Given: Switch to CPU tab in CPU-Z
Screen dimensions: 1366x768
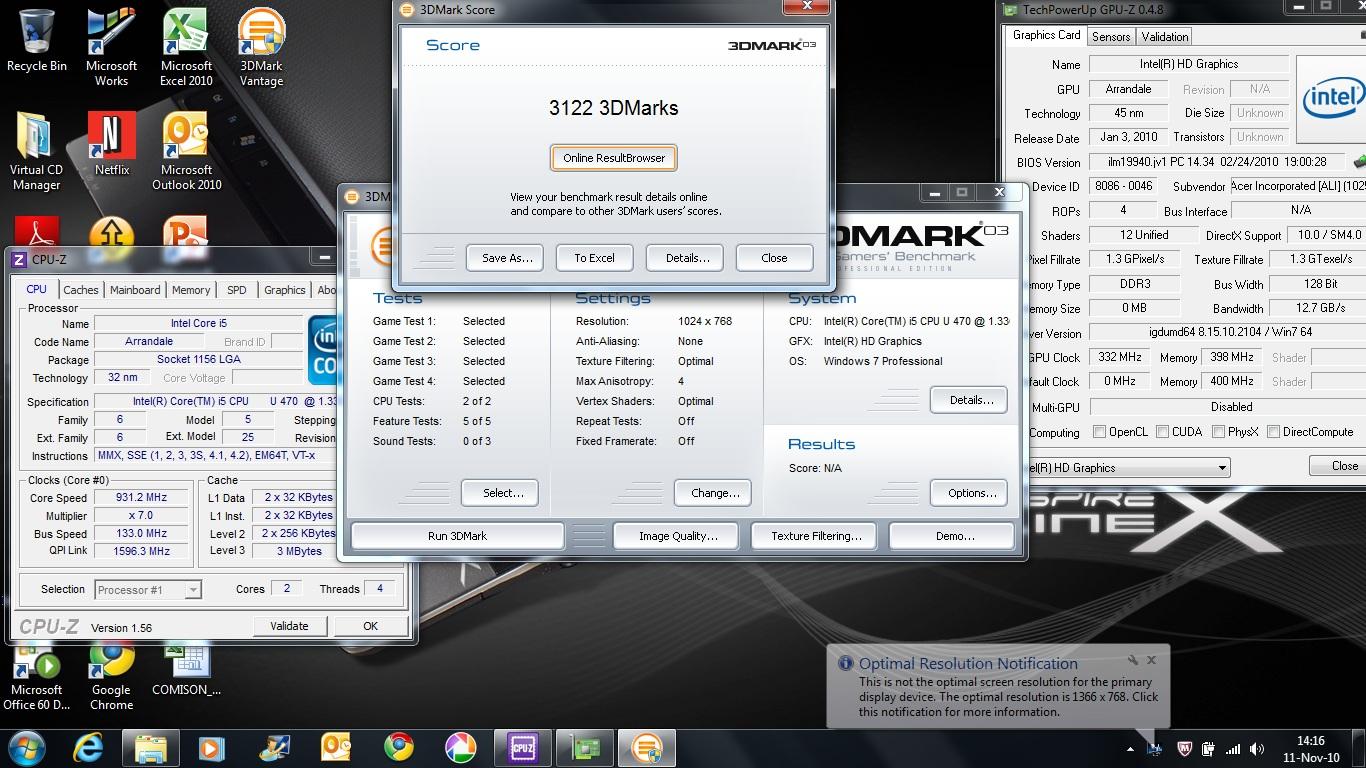Looking at the screenshot, I should pyautogui.click(x=36, y=289).
